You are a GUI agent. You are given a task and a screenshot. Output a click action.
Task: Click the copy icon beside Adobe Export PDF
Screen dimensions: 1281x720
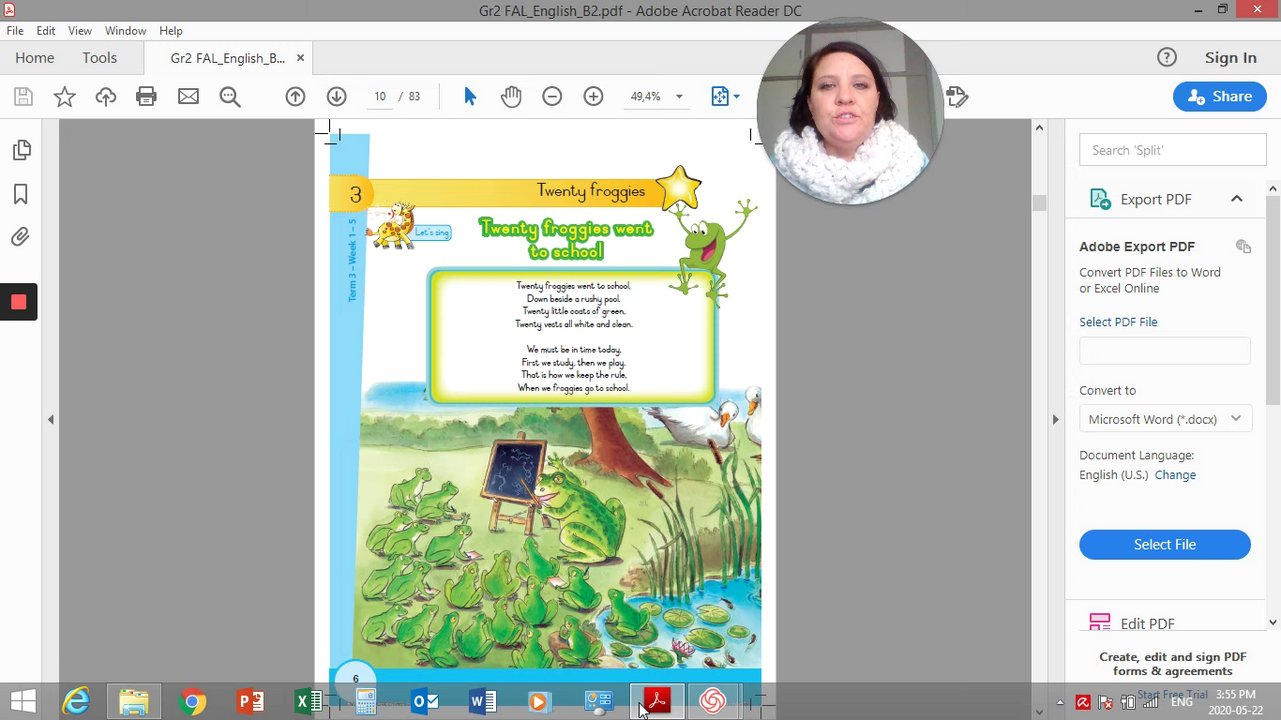click(x=1243, y=247)
